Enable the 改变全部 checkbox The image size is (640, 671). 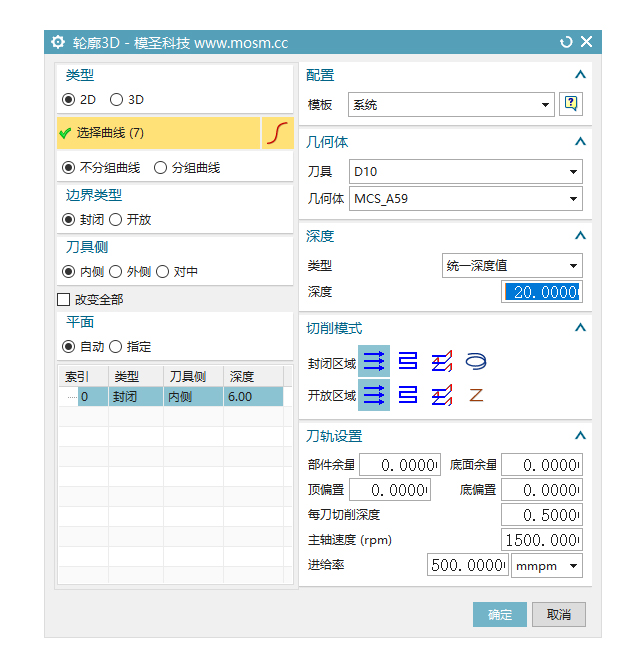pos(64,299)
